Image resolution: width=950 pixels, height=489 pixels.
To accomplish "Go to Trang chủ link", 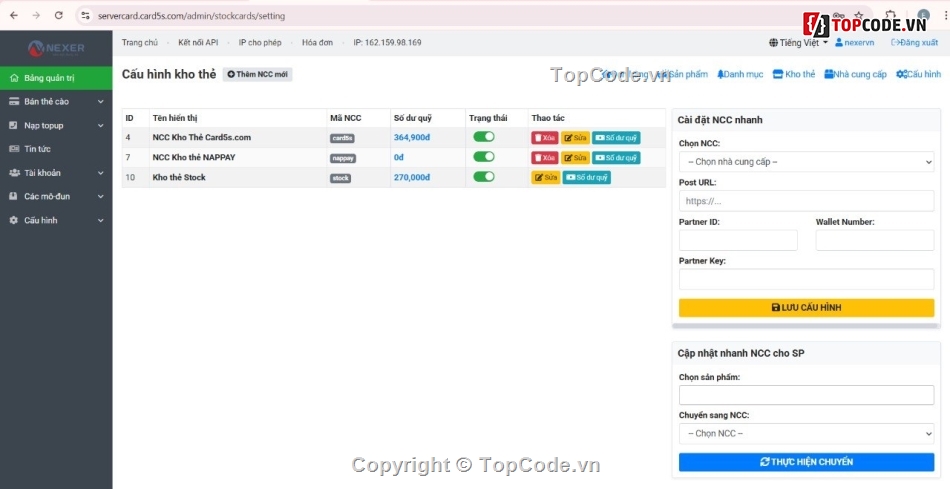I will tap(139, 42).
